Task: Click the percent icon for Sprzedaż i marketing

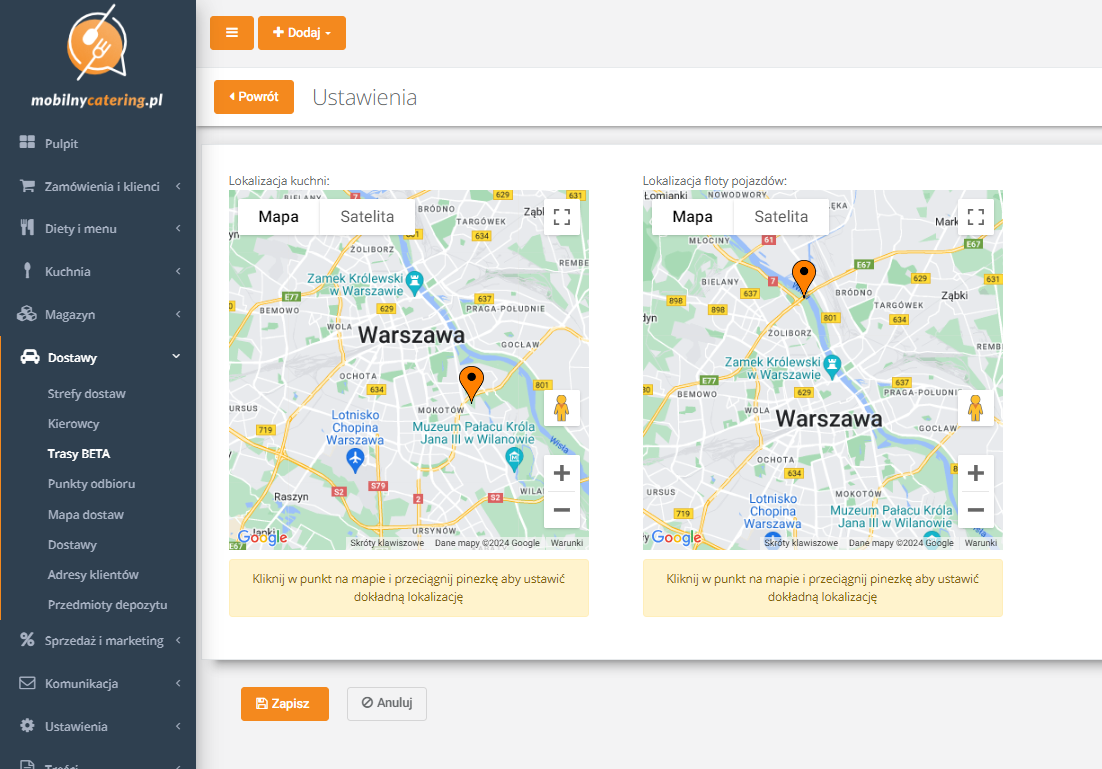Action: (27, 640)
